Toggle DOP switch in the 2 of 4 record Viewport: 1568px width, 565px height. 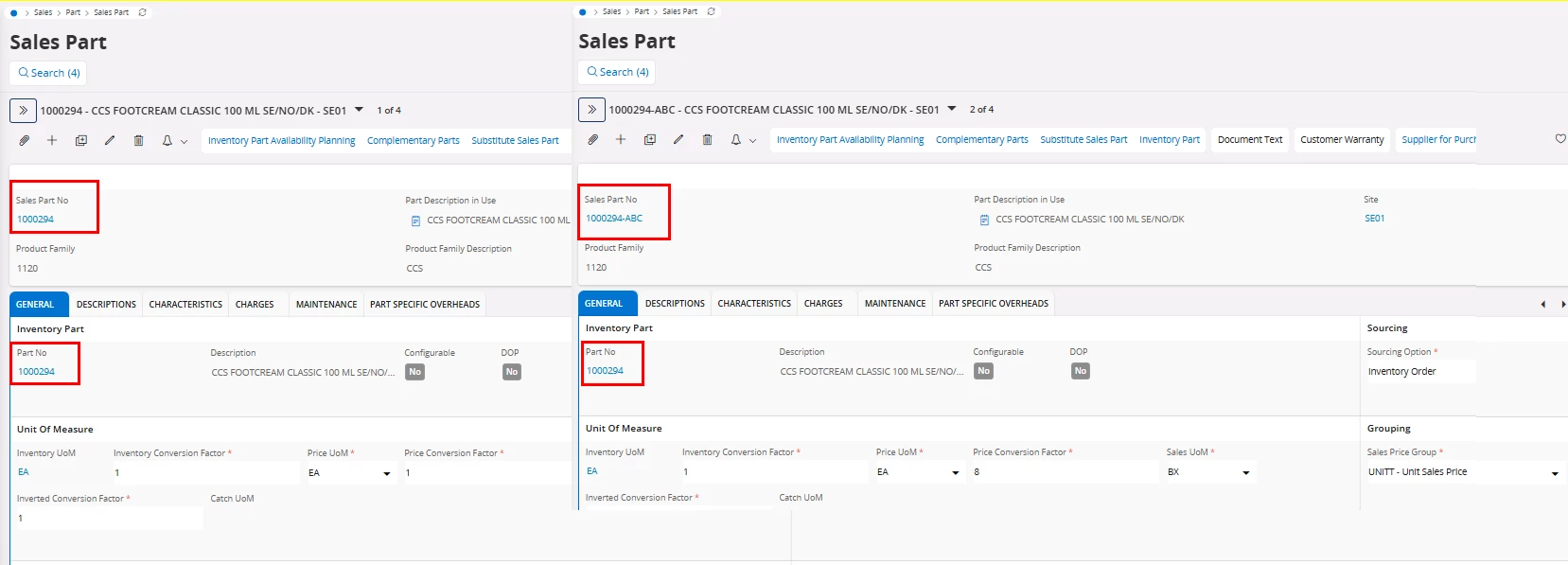coord(1081,371)
